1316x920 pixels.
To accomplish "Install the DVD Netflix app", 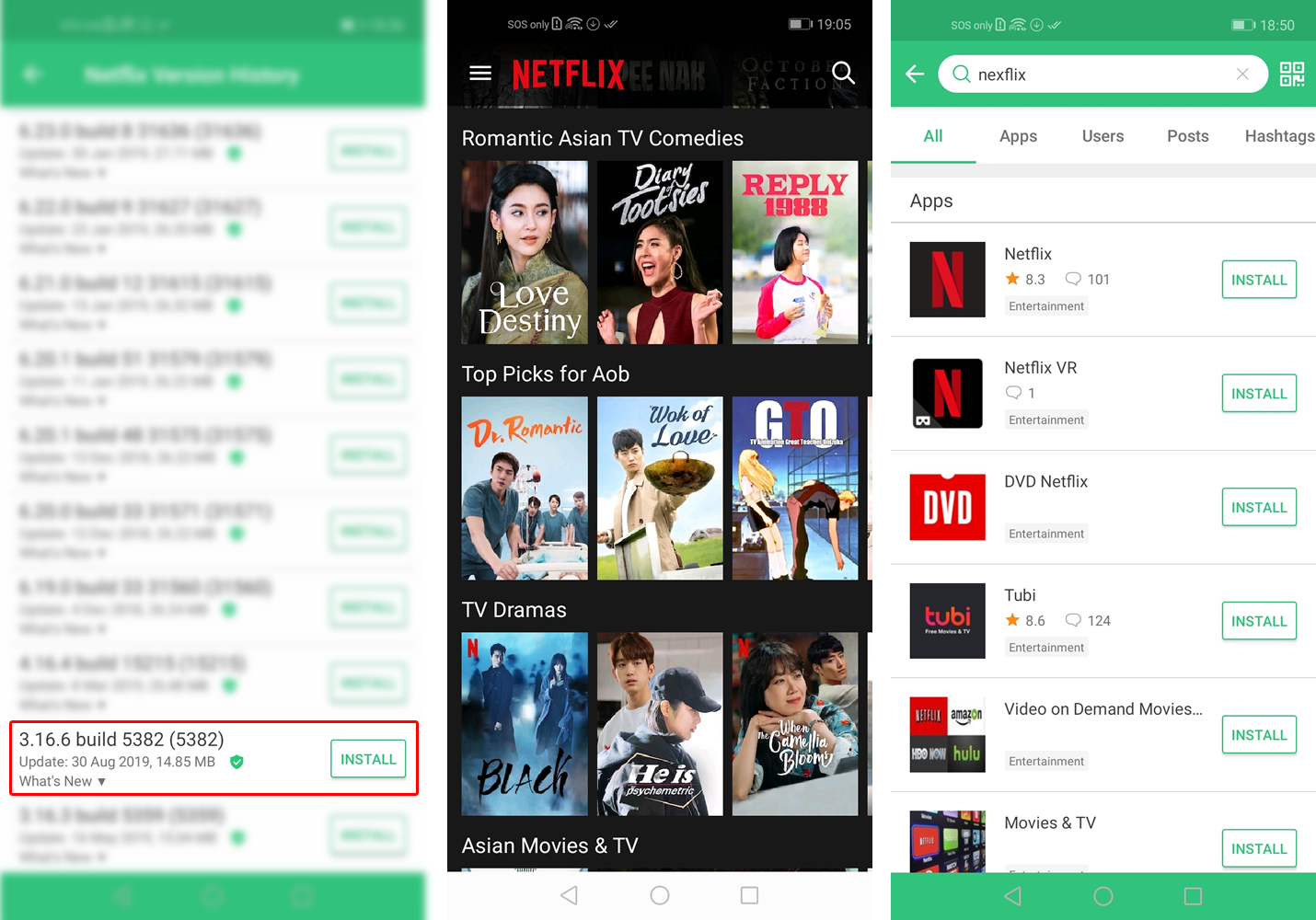I will 1259,508.
